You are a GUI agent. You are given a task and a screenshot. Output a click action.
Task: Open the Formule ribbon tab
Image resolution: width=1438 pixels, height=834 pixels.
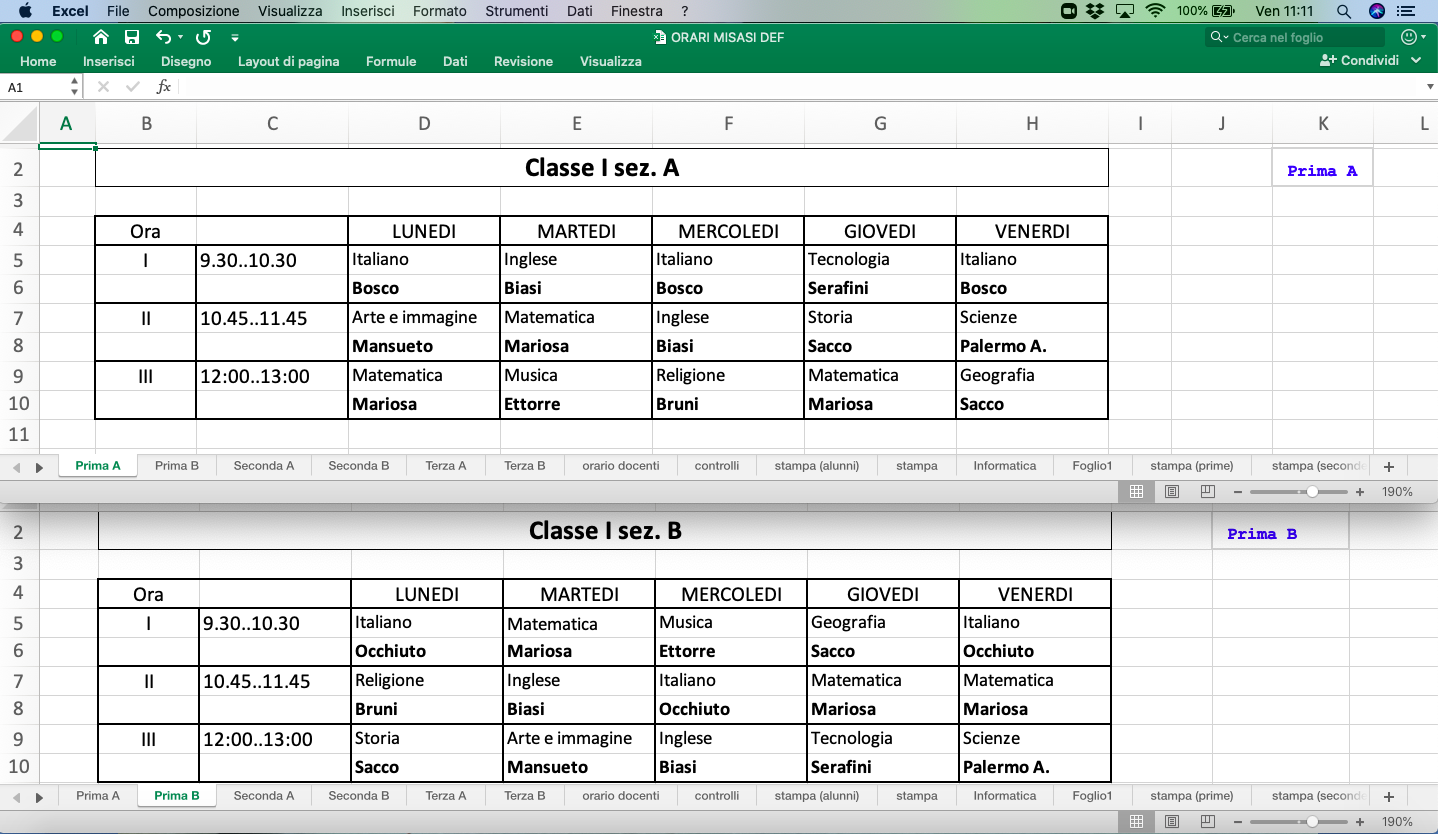391,61
